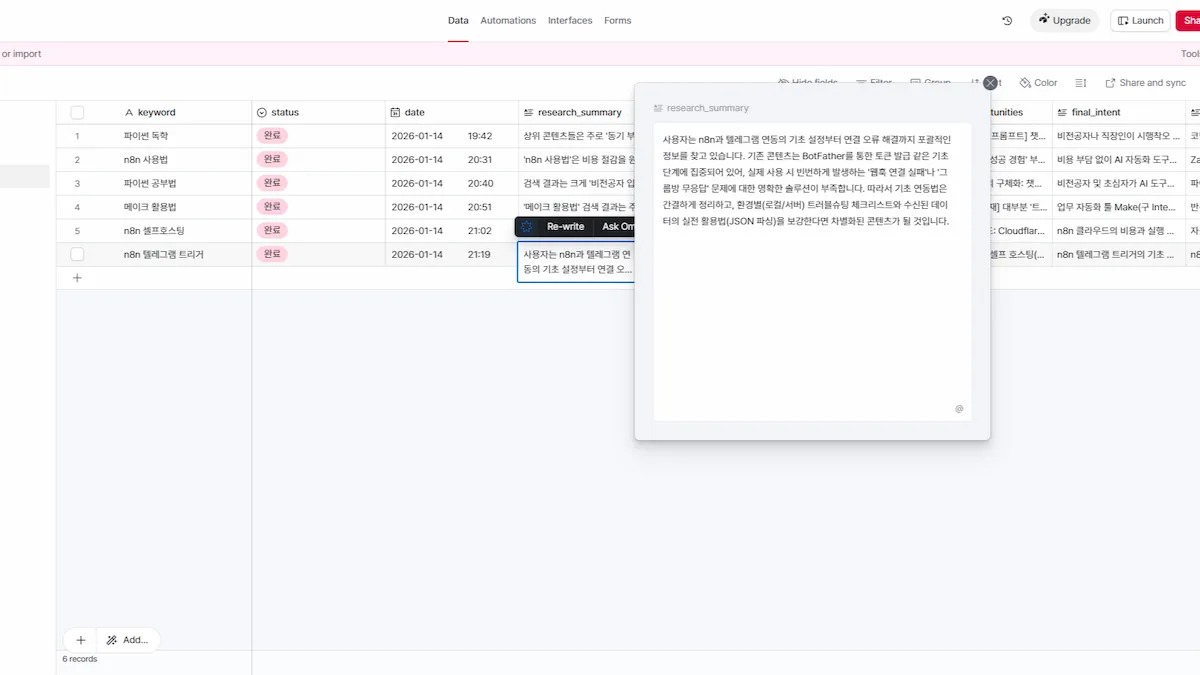Click the row height icon in toolbar
Viewport: 1200px width, 675px height.
click(x=1081, y=83)
